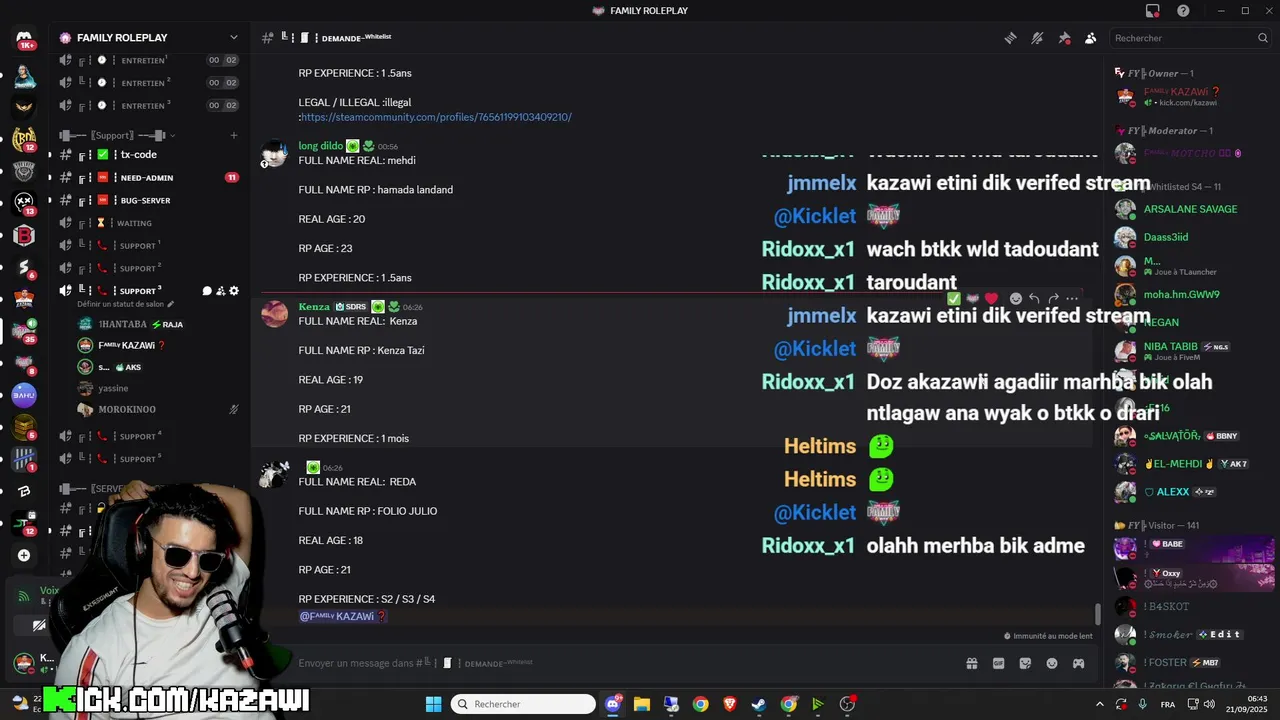Forward Kenza's message
The image size is (1280, 720).
(x=1053, y=299)
